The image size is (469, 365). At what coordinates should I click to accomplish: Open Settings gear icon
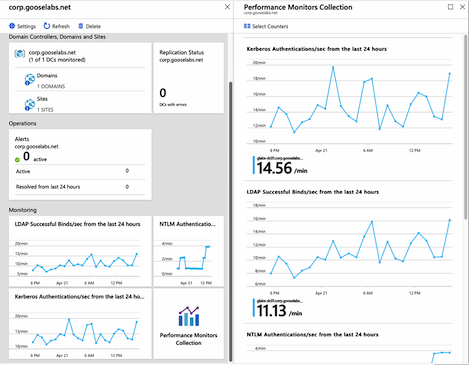12,26
